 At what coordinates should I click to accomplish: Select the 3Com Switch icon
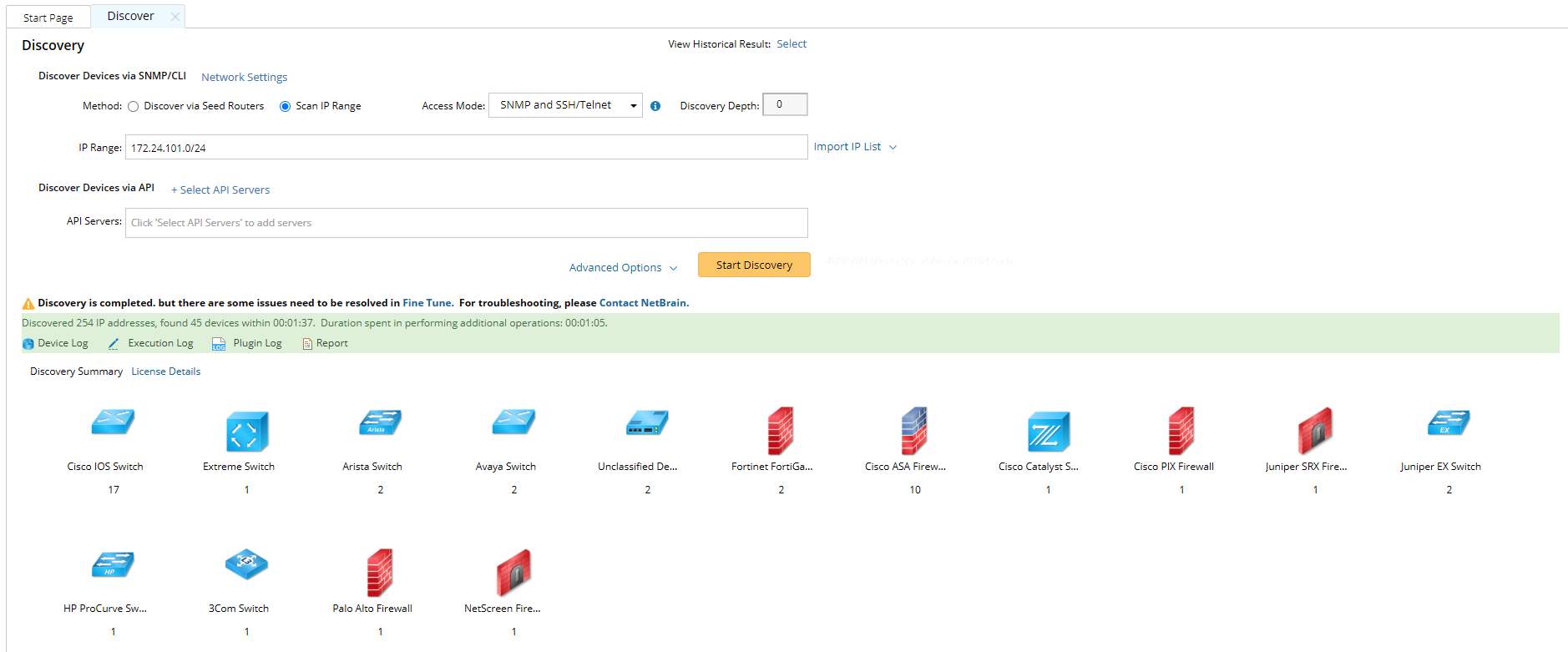point(246,564)
